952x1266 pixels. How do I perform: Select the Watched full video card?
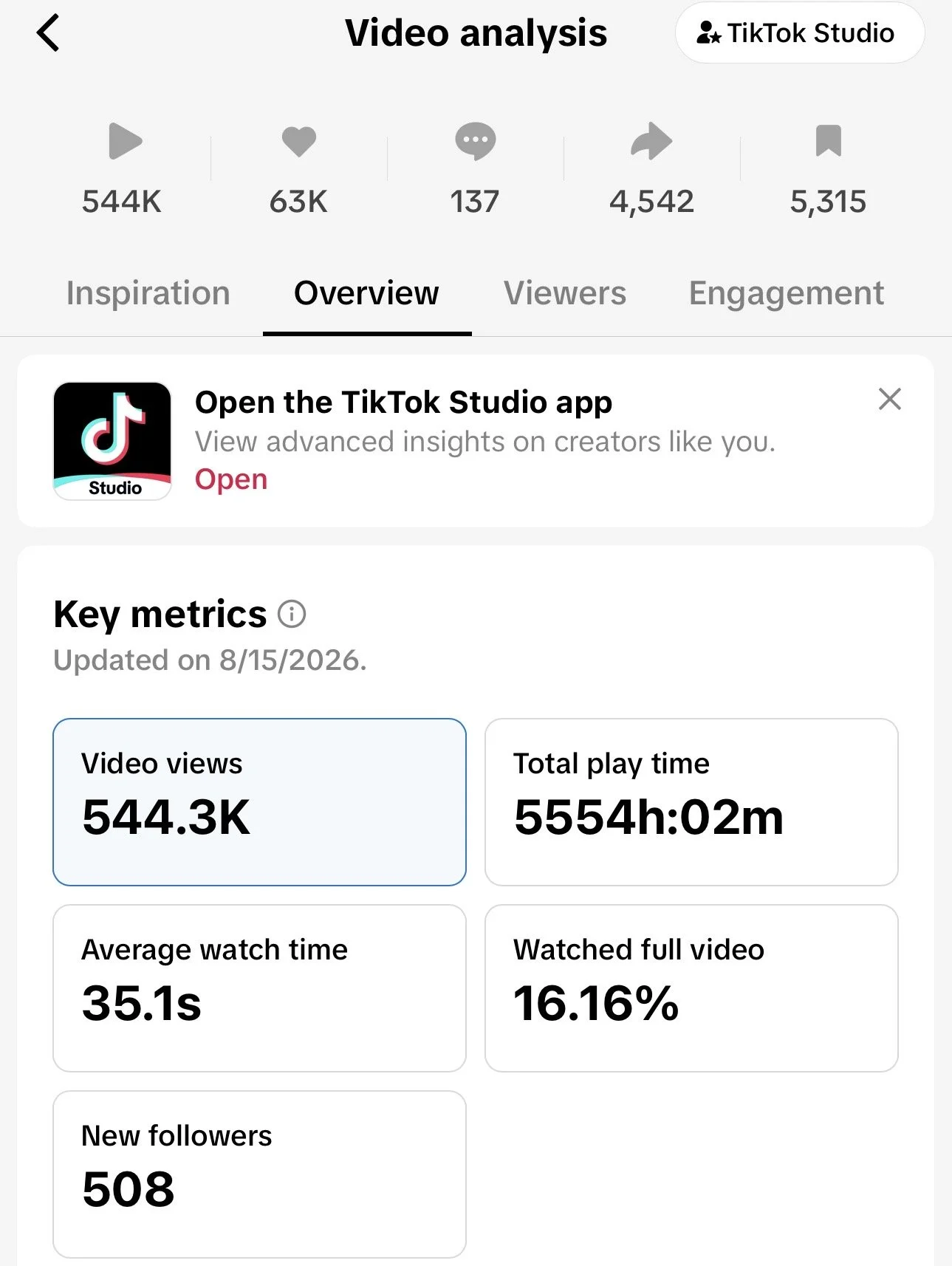(691, 988)
